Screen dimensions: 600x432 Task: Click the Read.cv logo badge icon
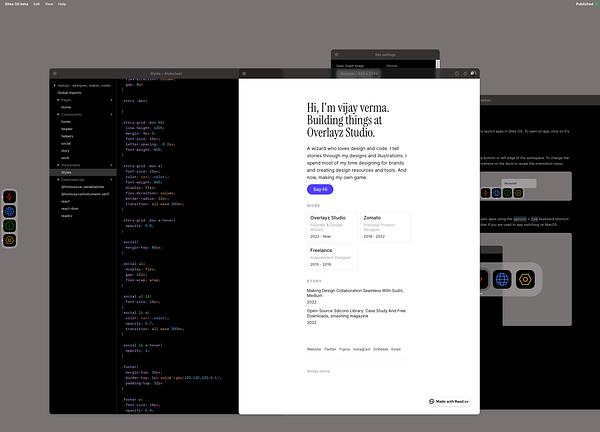(432, 401)
